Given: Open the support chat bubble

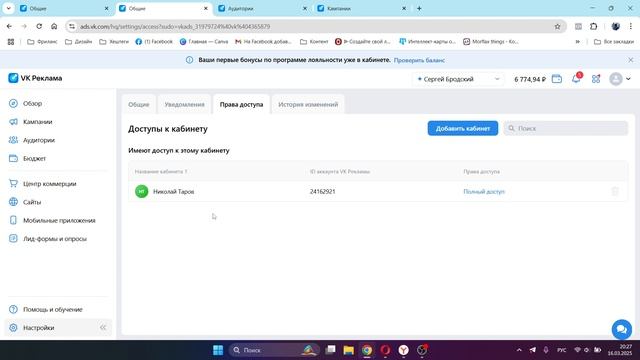Looking at the screenshot, I should [x=622, y=329].
